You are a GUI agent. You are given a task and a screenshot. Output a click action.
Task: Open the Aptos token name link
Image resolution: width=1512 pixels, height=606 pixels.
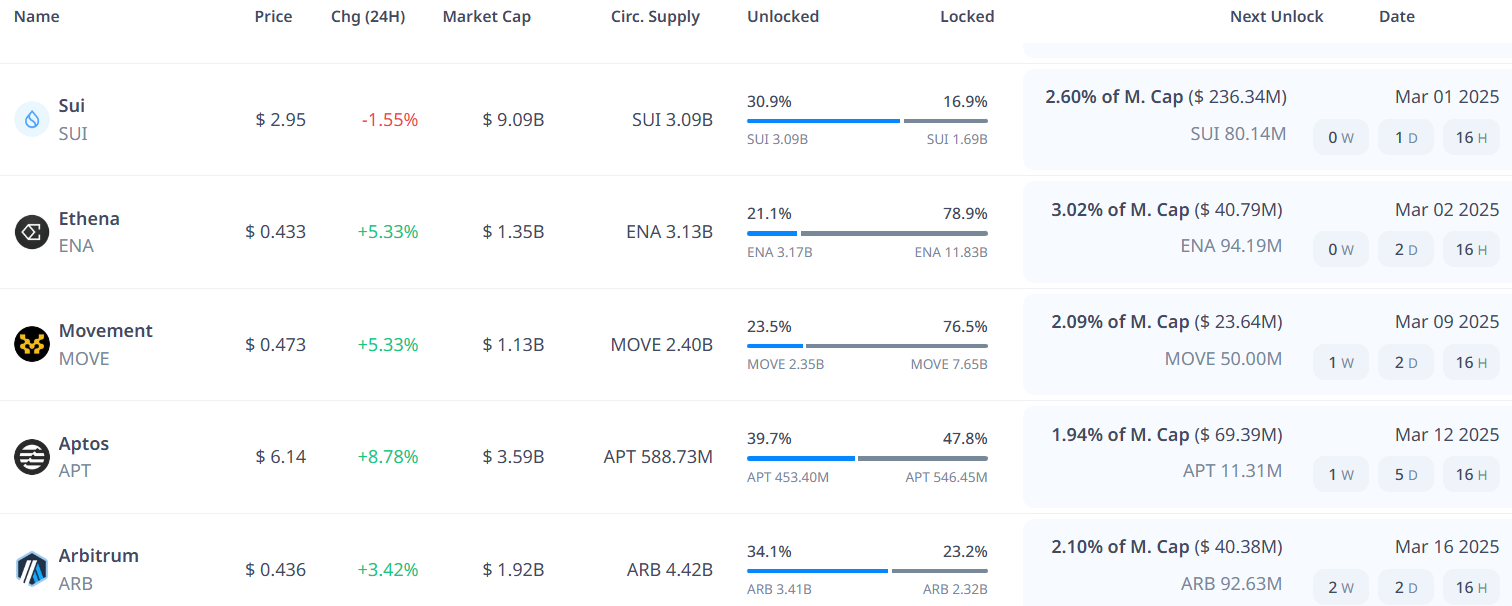pos(84,444)
